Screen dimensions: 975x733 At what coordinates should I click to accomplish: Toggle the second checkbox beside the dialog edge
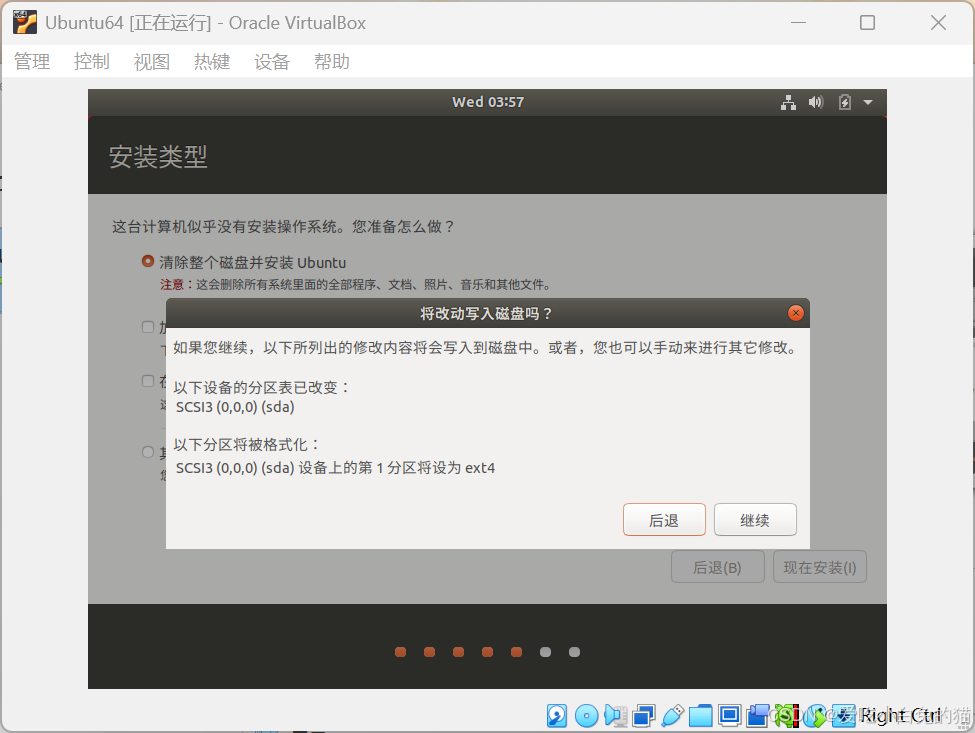pos(148,381)
